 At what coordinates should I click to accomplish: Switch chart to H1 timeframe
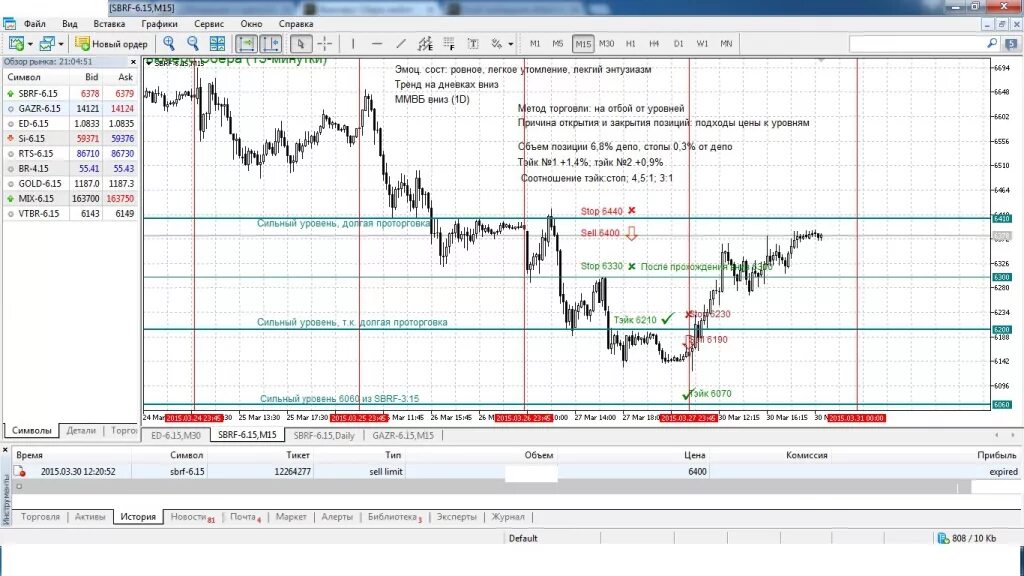[x=630, y=44]
